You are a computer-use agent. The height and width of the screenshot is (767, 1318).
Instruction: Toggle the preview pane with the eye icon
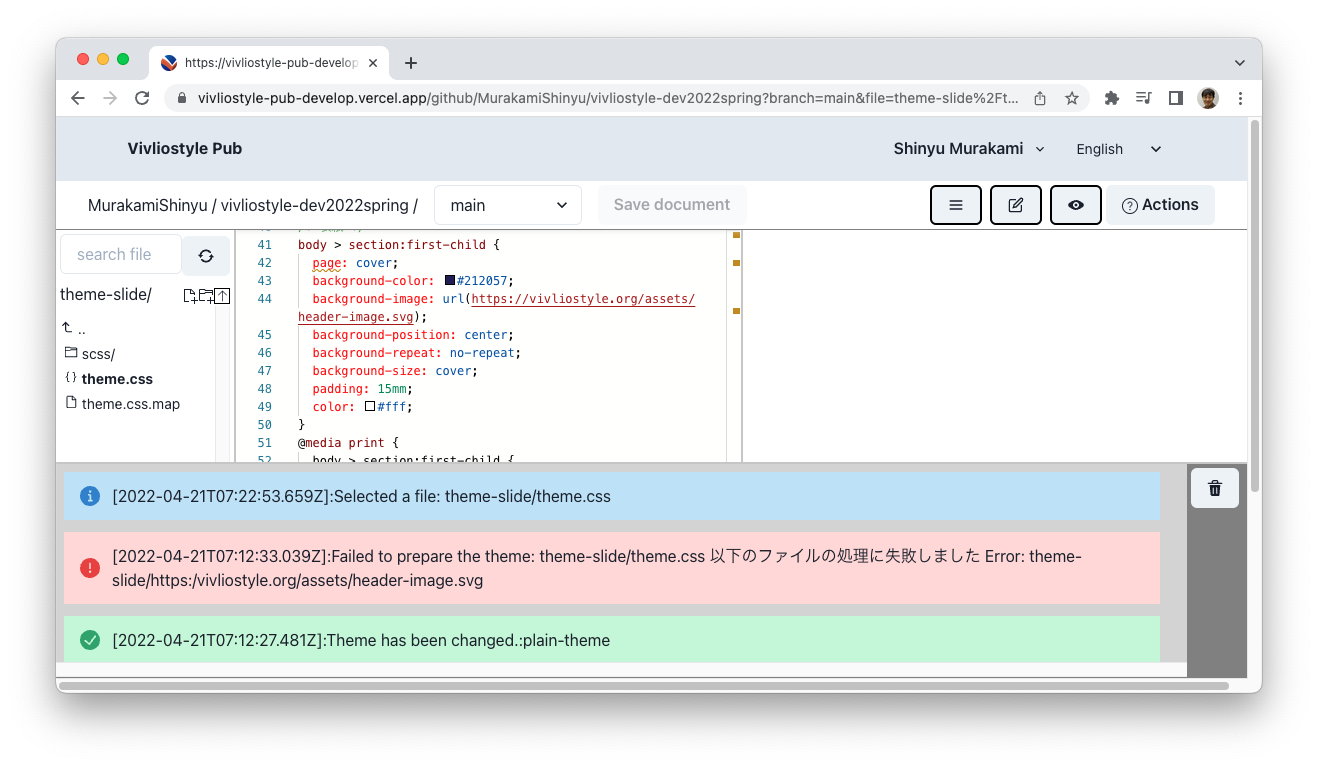[1075, 204]
